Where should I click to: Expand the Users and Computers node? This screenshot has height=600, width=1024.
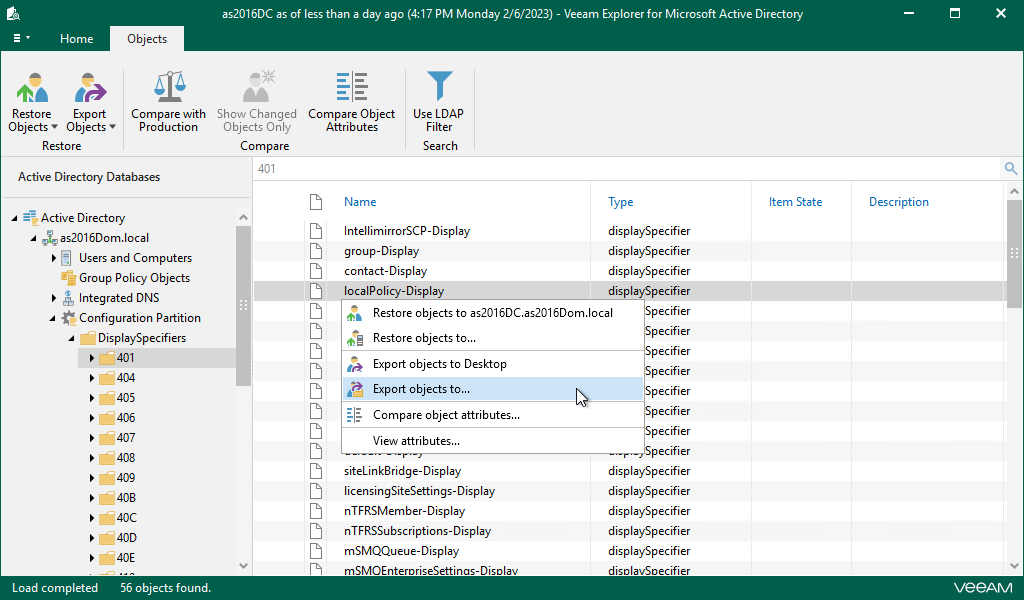tap(54, 258)
